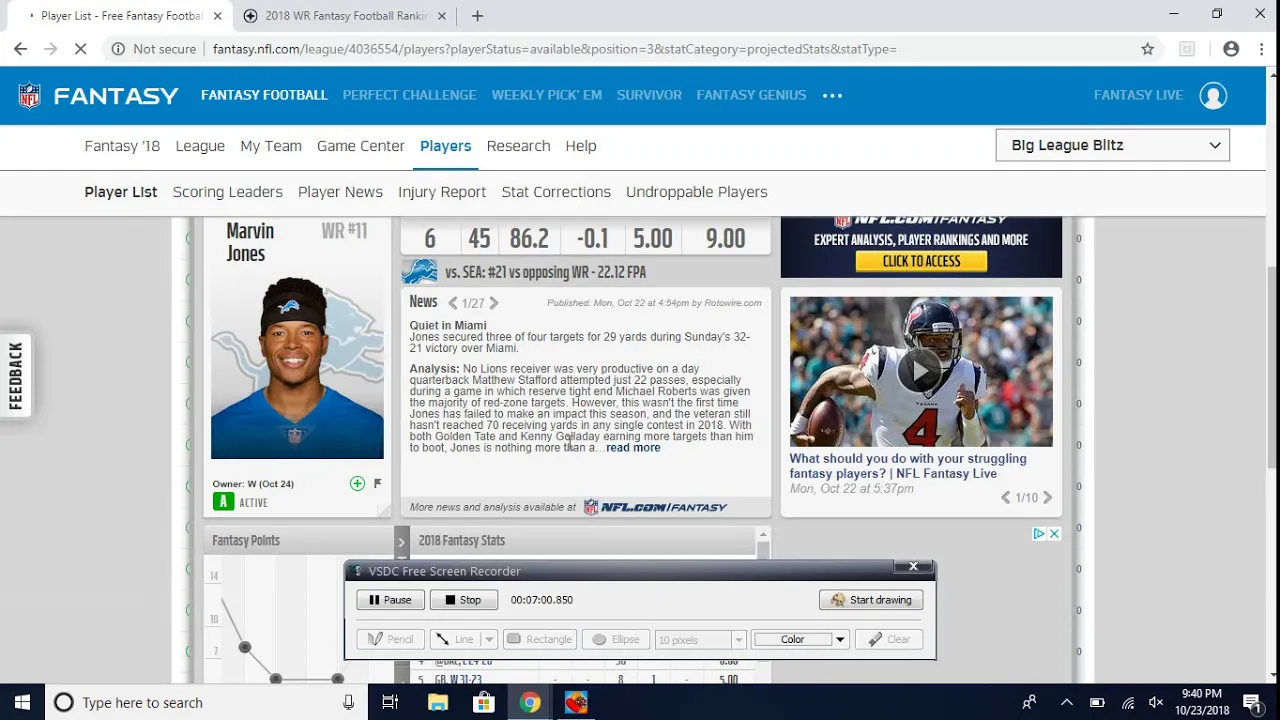Click the watch list flag icon
Screen dimensions: 1280x720
(x=378, y=484)
